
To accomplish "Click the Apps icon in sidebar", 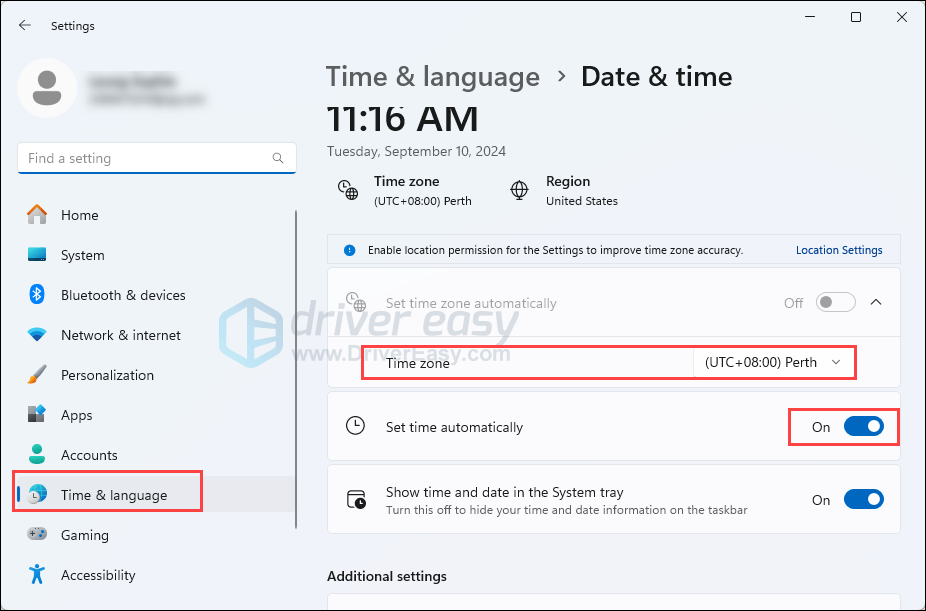I will [37, 414].
